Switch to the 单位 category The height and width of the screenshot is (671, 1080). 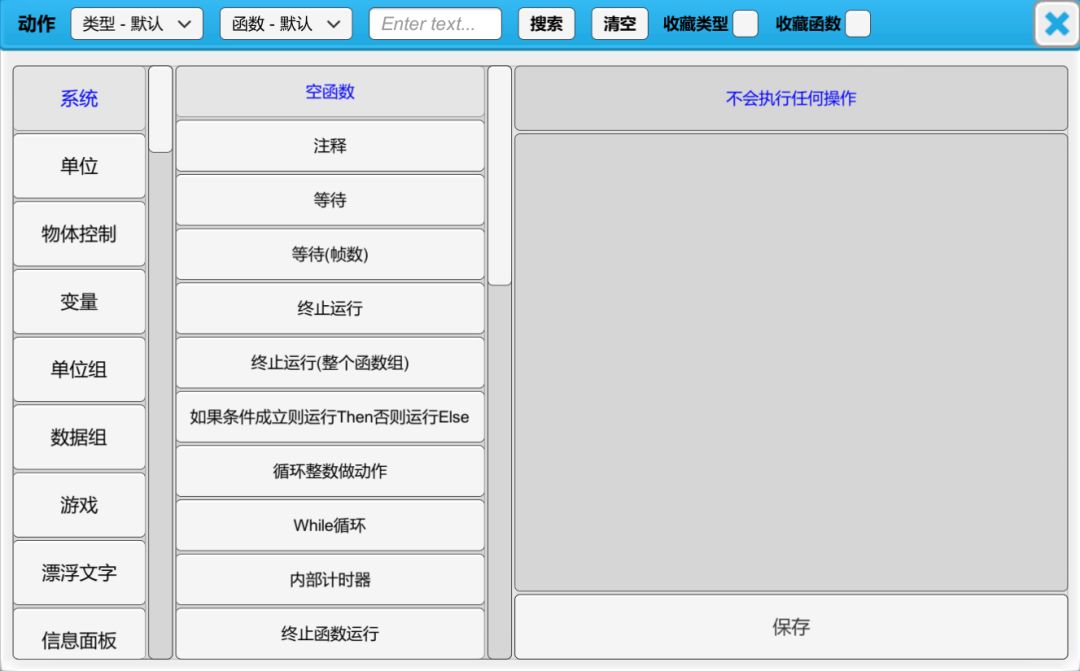click(x=79, y=166)
